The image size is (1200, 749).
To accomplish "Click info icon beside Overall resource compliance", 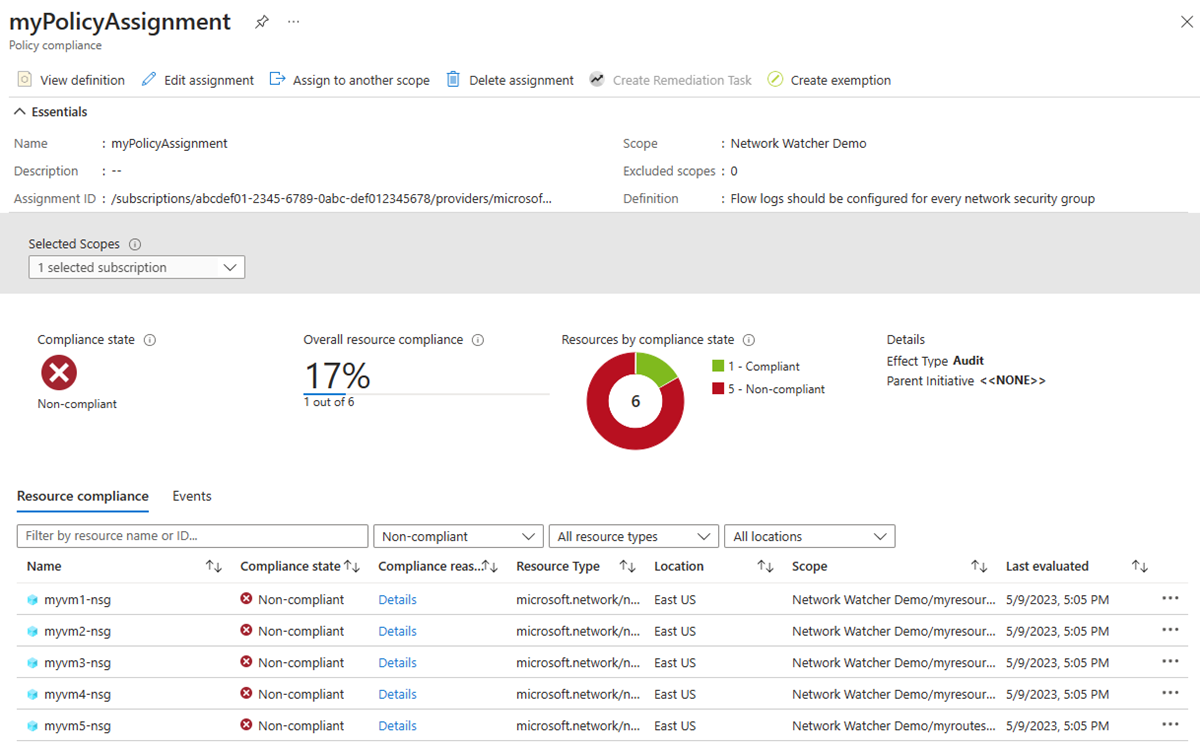I will [478, 340].
